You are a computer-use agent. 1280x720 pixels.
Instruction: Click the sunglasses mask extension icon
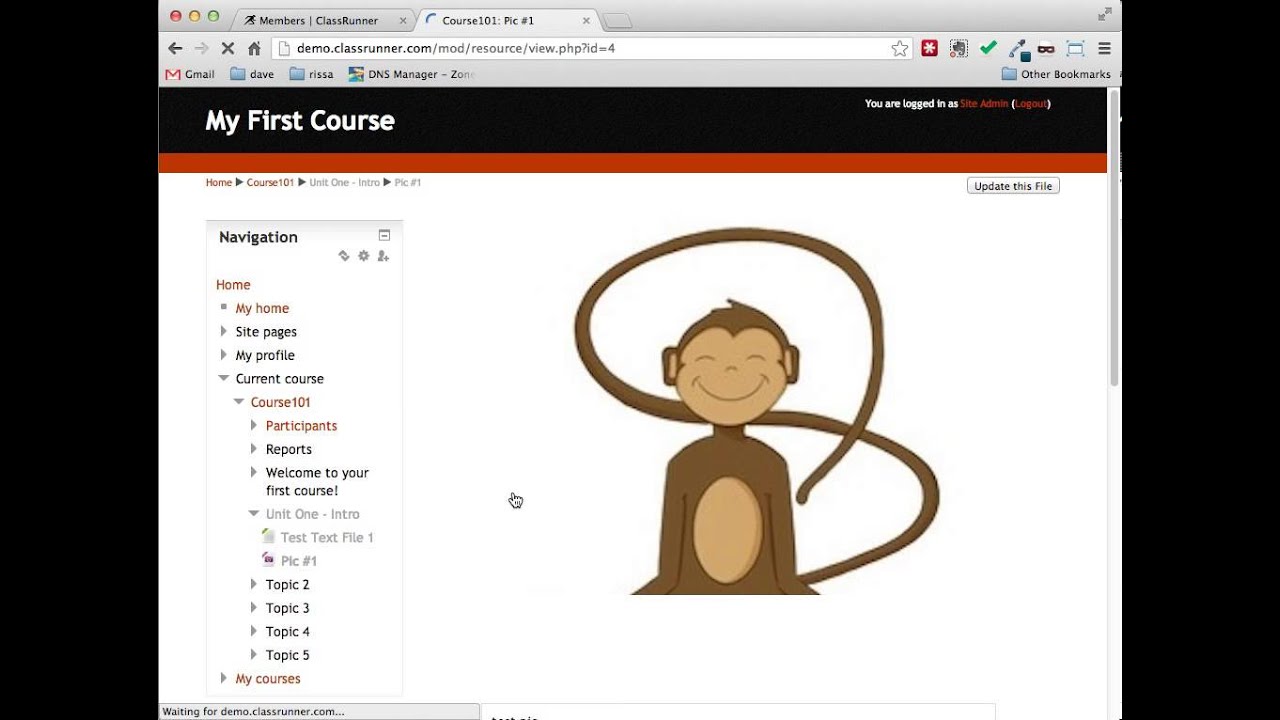[x=1046, y=48]
